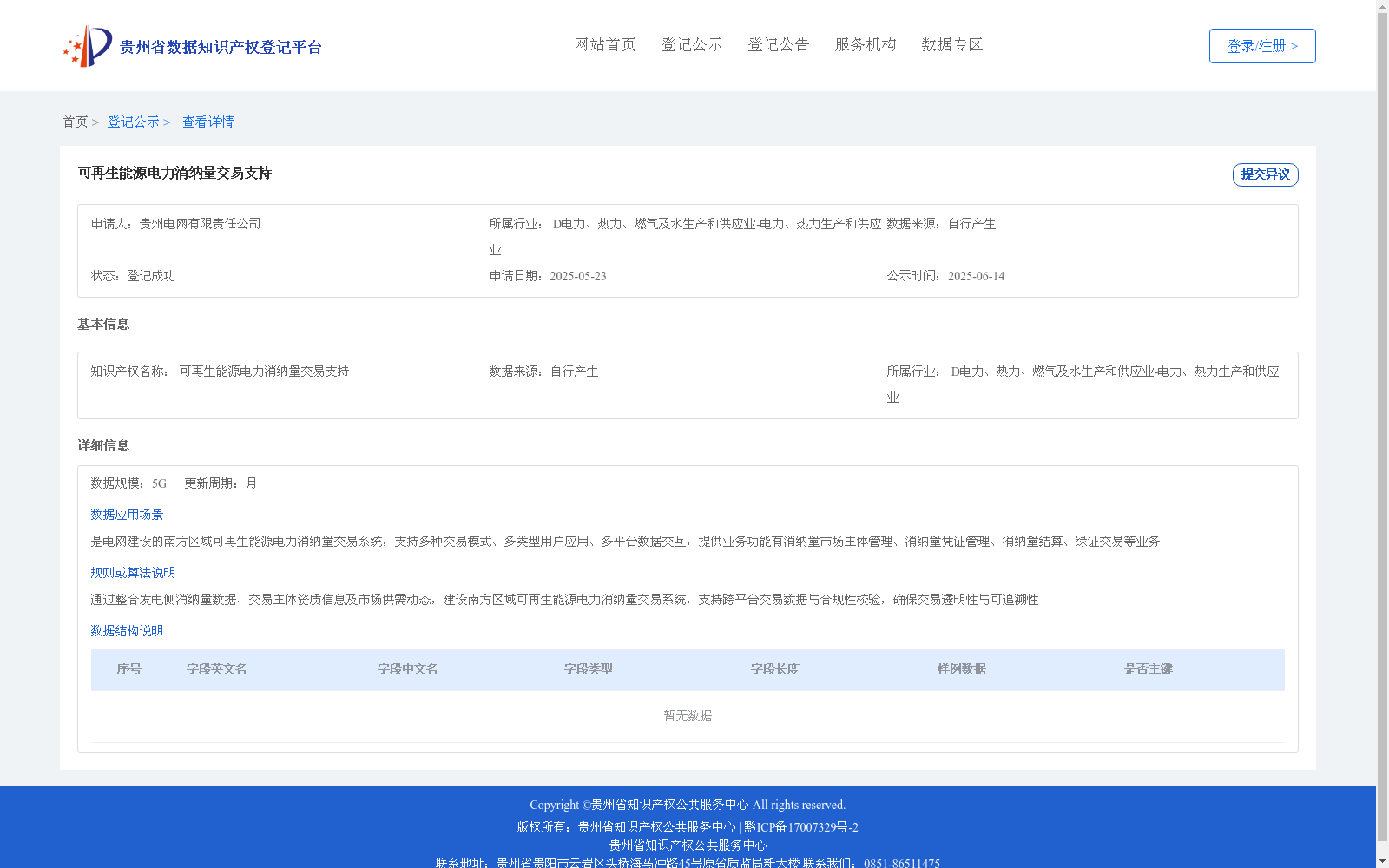Click the 字段中文名 column header
This screenshot has width=1389, height=868.
point(407,669)
